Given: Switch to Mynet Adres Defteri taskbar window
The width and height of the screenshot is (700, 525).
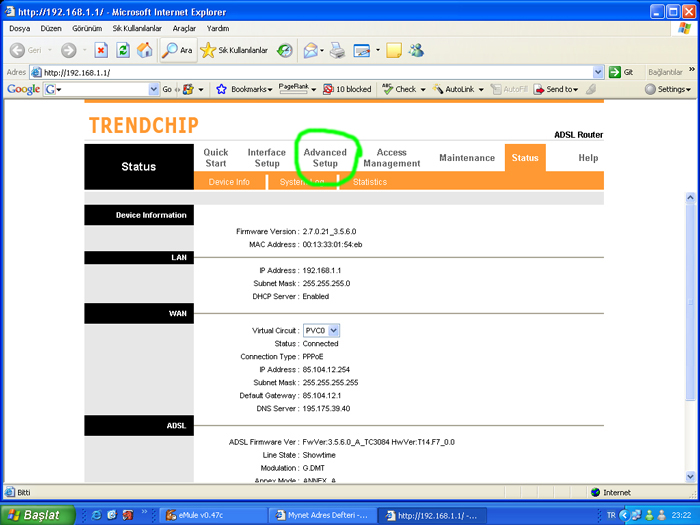Looking at the screenshot, I should [322, 515].
